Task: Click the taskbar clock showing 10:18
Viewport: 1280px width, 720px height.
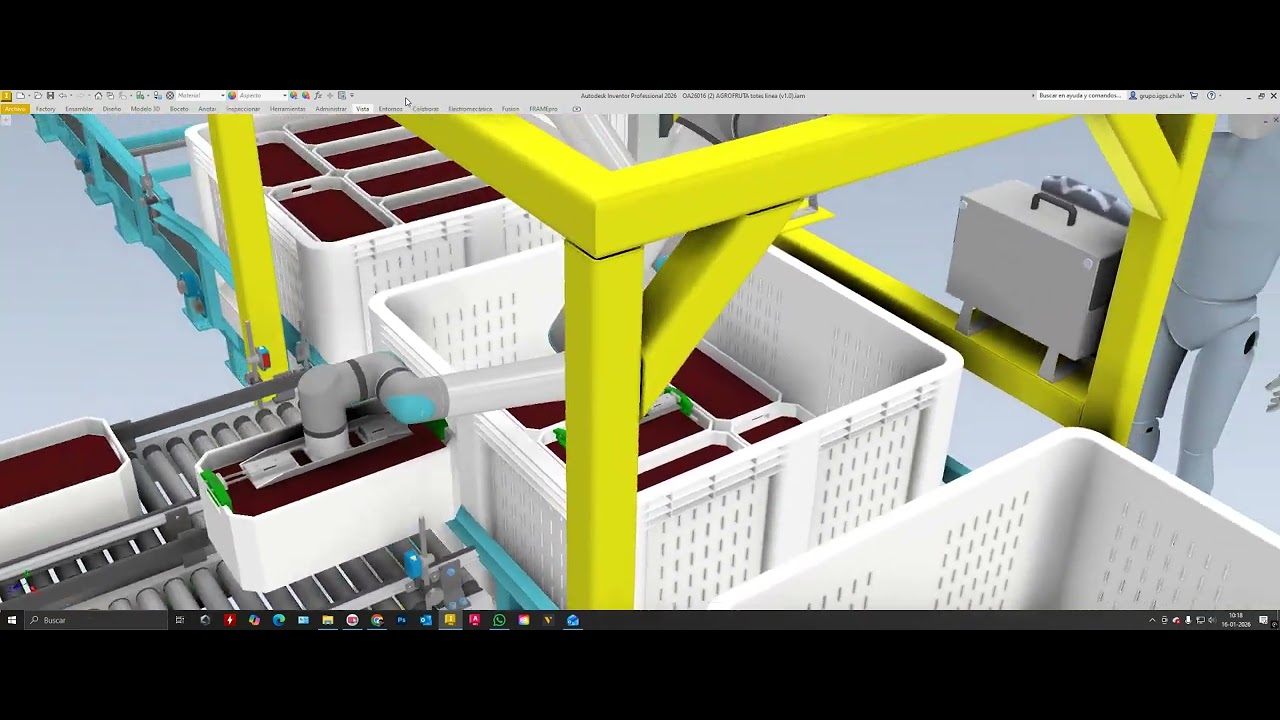Action: (x=1236, y=620)
